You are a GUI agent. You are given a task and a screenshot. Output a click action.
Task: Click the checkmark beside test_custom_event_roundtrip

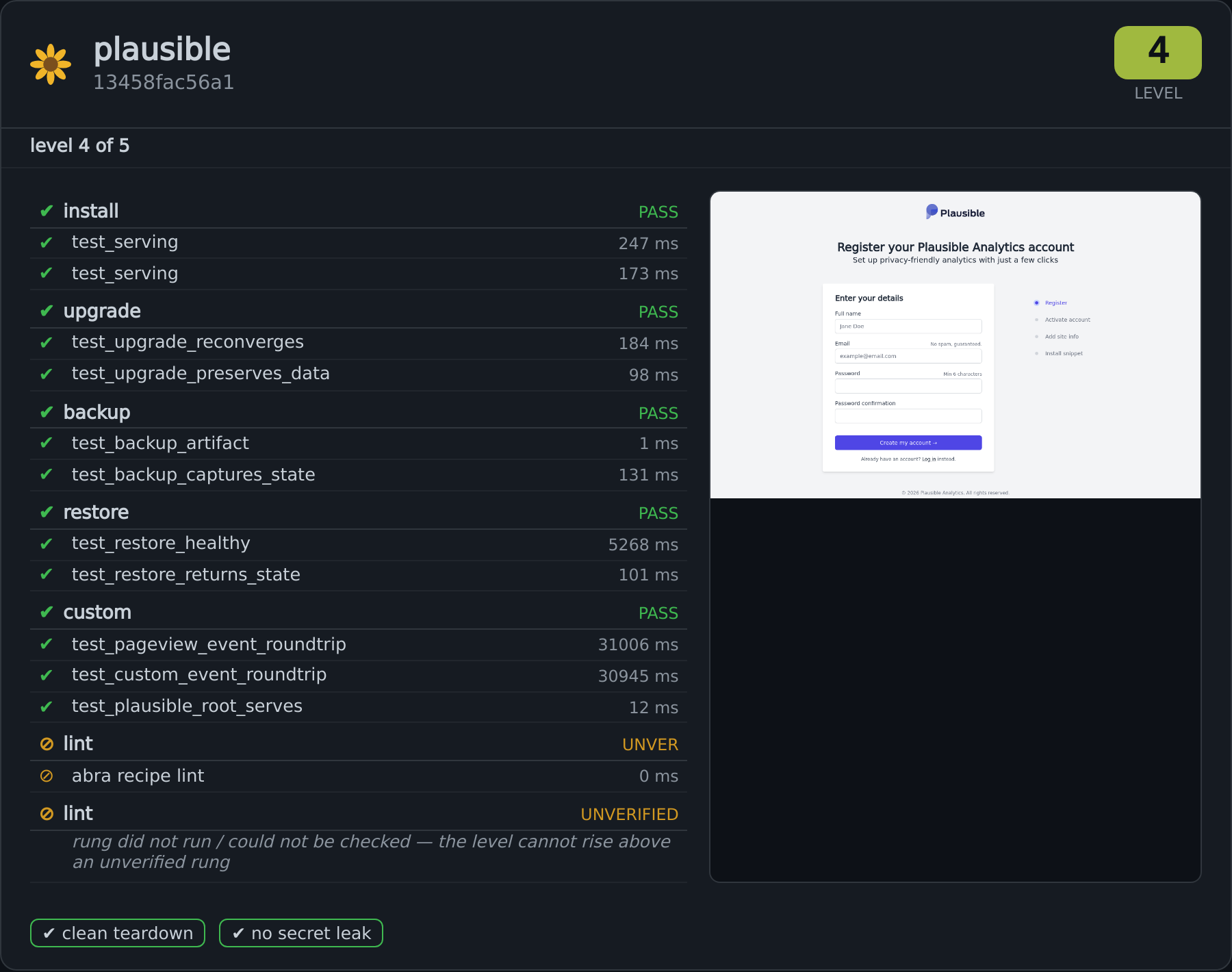pos(47,675)
